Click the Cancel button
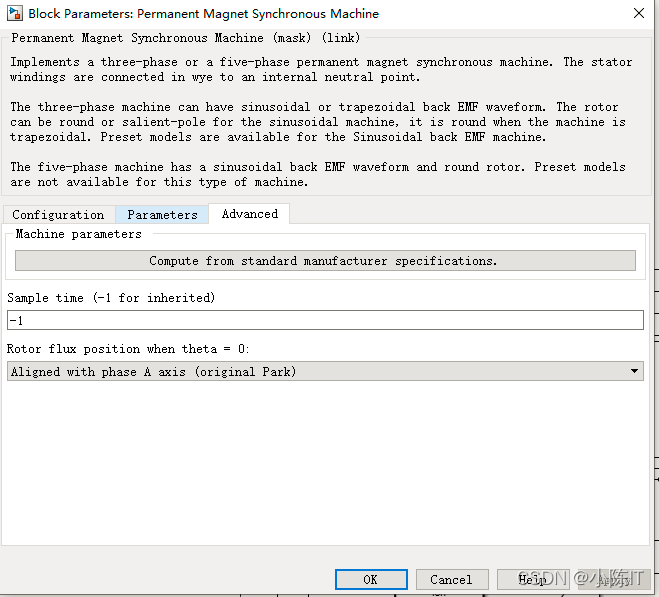The height and width of the screenshot is (597, 659). tap(452, 579)
